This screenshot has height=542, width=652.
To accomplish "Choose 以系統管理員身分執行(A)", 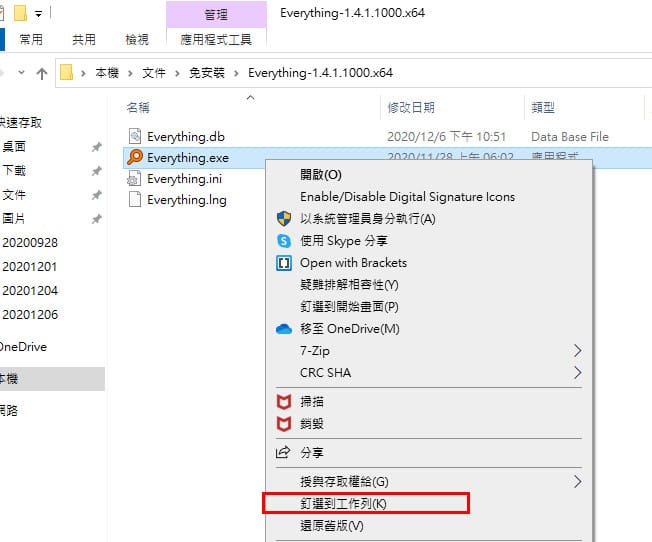I will coord(368,218).
